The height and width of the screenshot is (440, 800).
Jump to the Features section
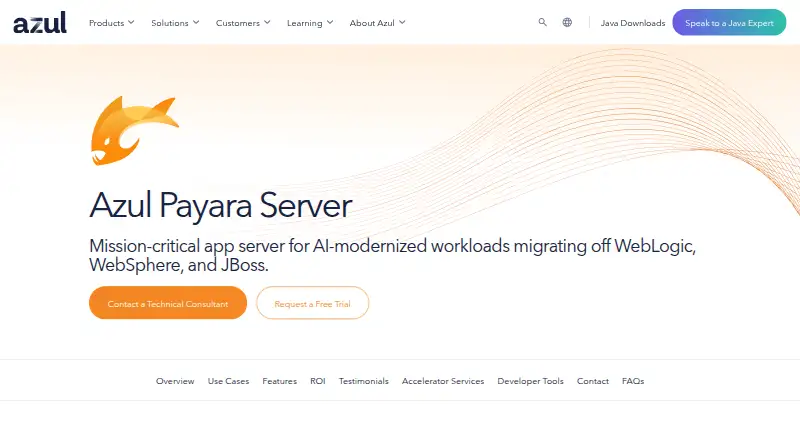point(280,381)
